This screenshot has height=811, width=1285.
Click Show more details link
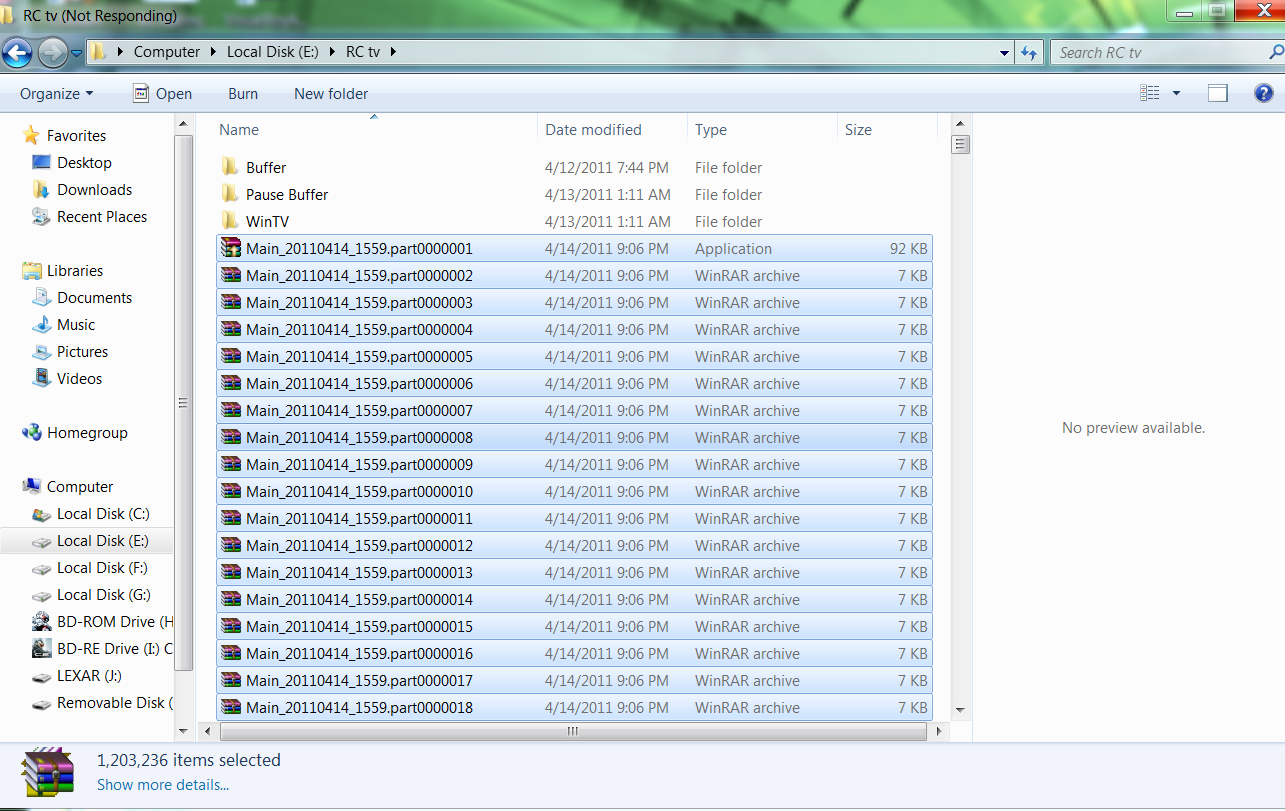click(163, 784)
